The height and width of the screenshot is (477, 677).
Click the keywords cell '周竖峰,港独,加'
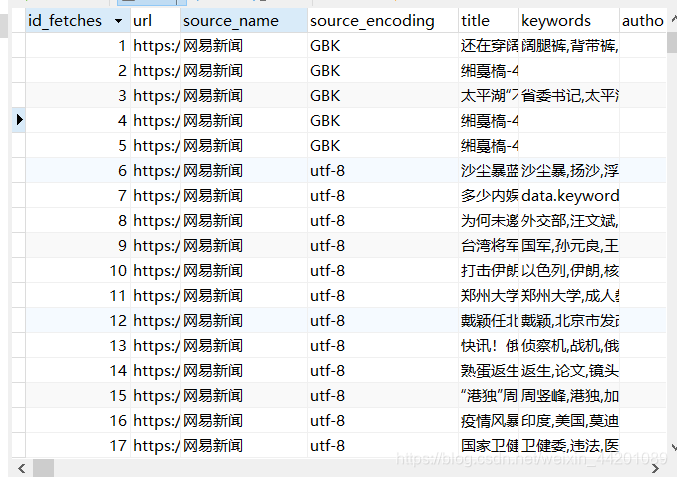coord(569,395)
